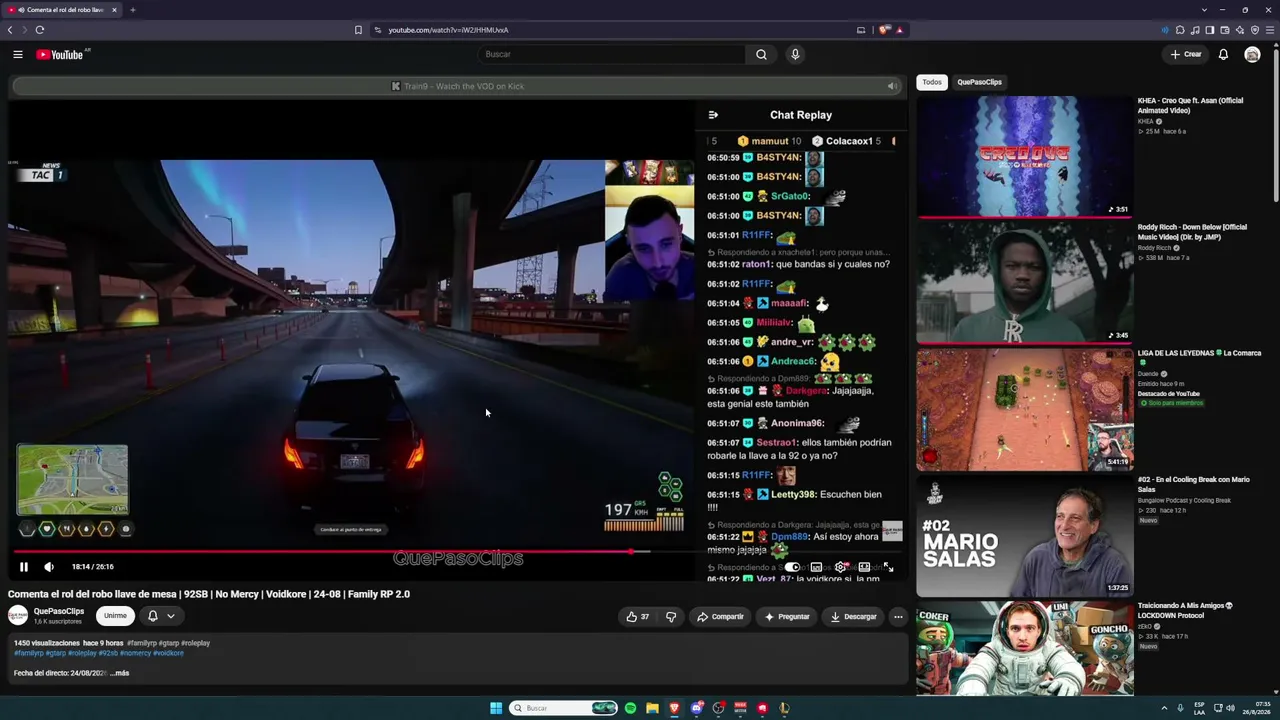Open the KHEA Creo Que video thumbnail

[x=1025, y=156]
